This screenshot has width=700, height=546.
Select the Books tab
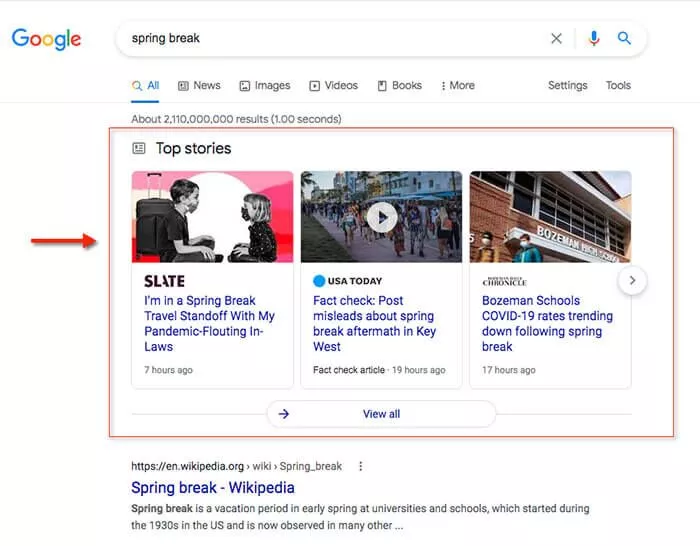(x=399, y=86)
